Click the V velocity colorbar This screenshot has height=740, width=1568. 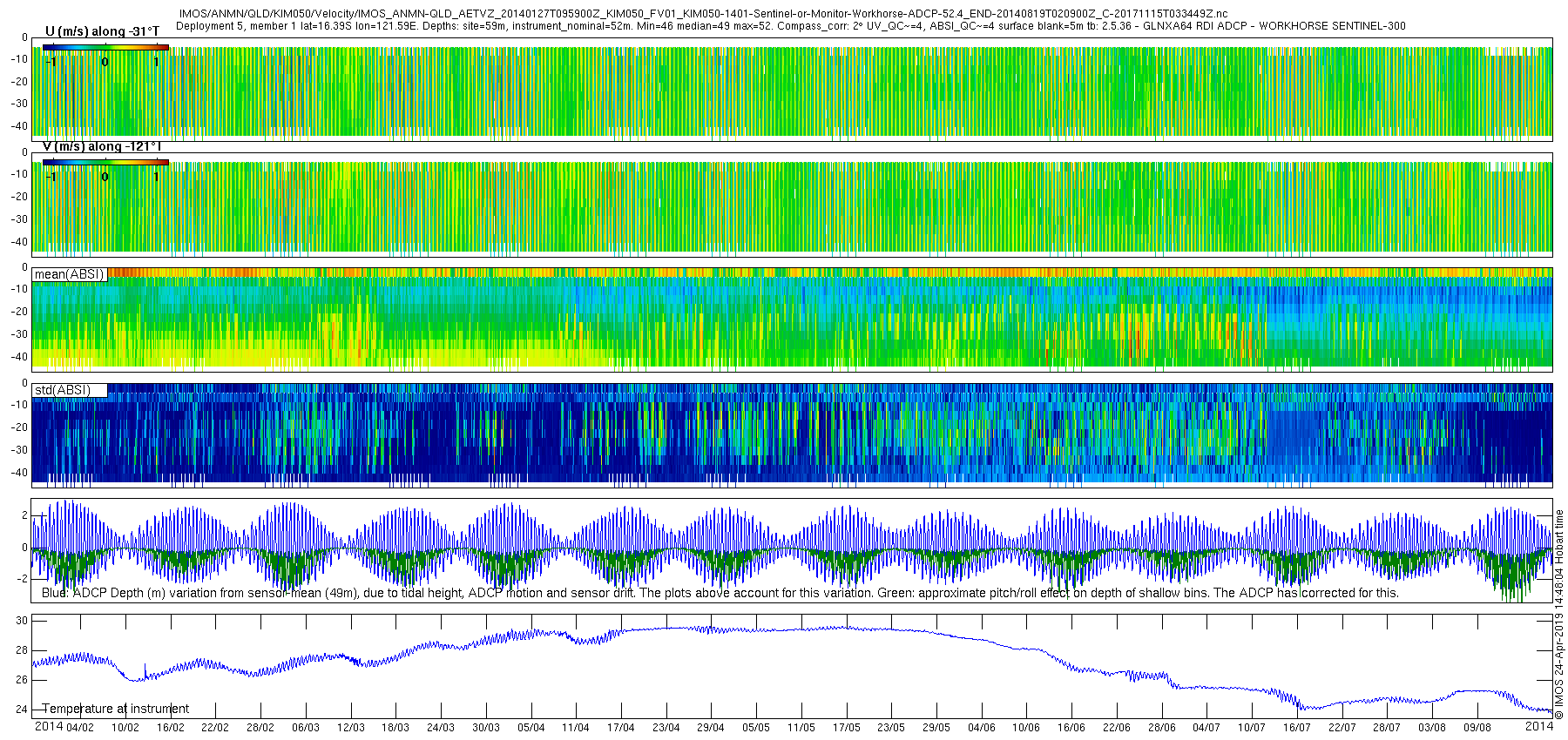click(x=105, y=162)
